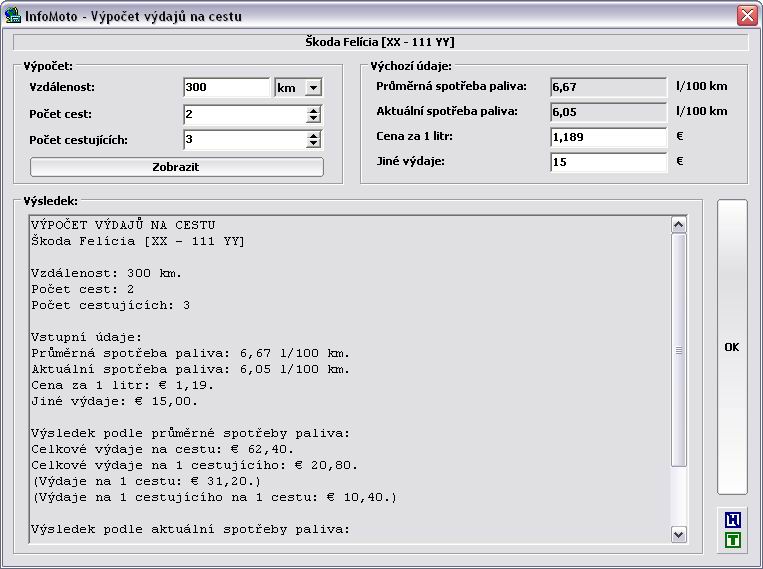Click the Cena za 1 litr field
This screenshot has height=569, width=763.
pyautogui.click(x=608, y=137)
